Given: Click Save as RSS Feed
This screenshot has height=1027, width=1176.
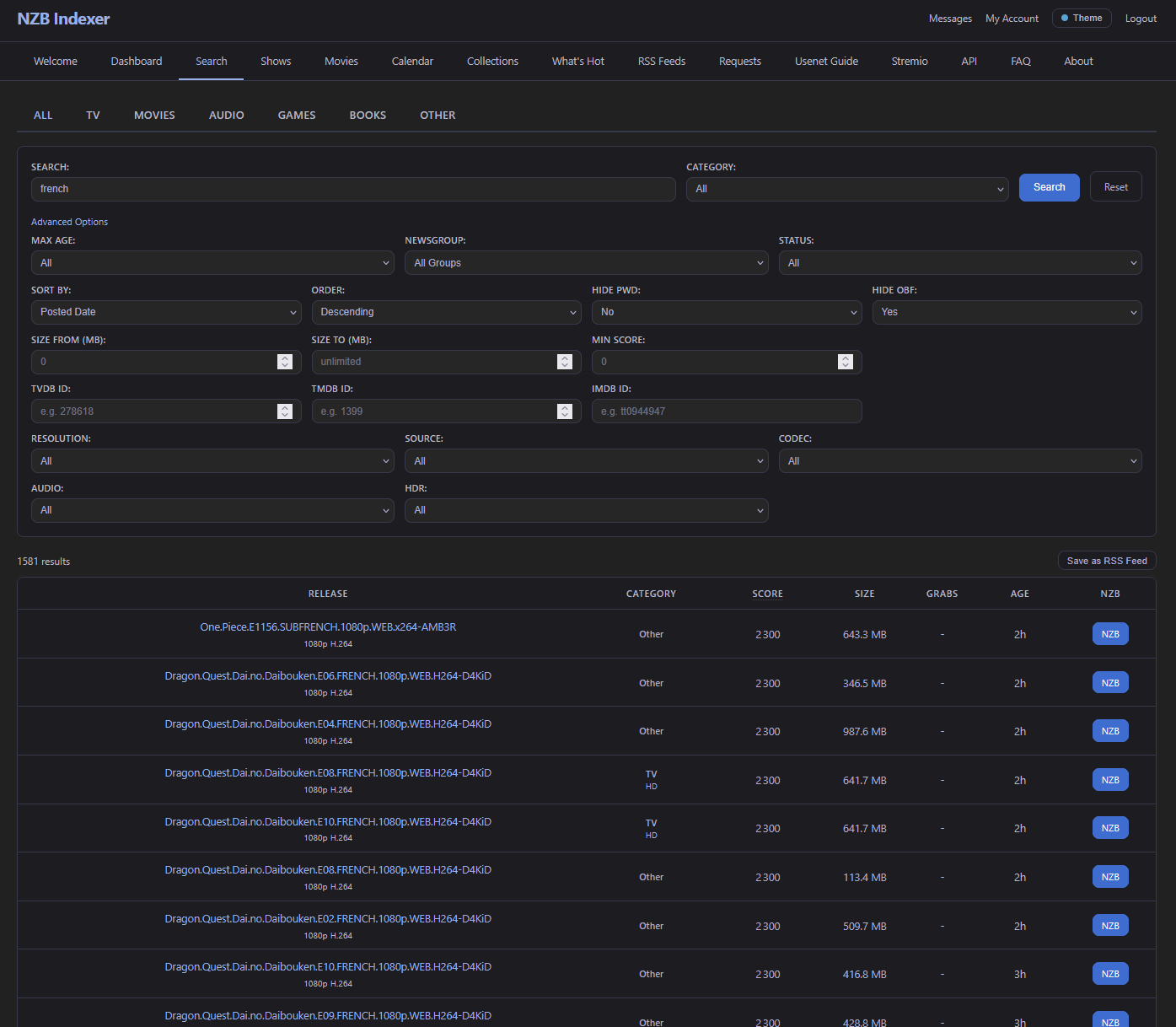Looking at the screenshot, I should pos(1106,561).
